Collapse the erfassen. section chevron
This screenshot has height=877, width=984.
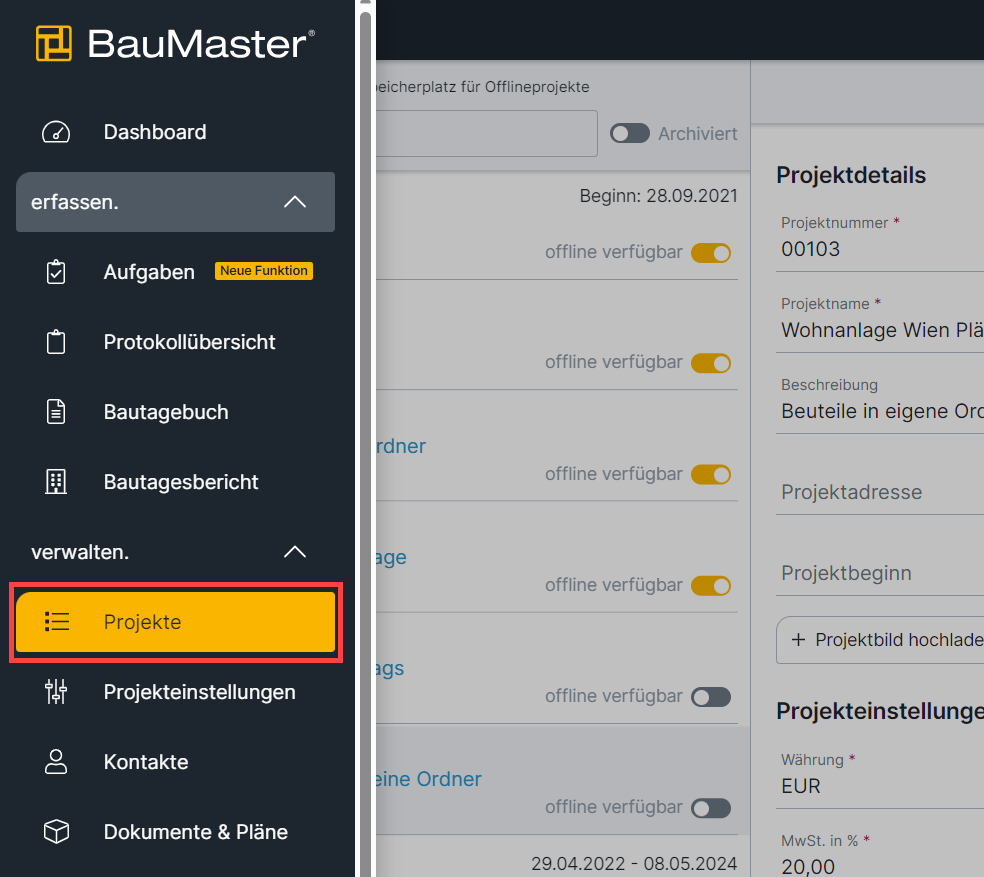pyautogui.click(x=294, y=202)
